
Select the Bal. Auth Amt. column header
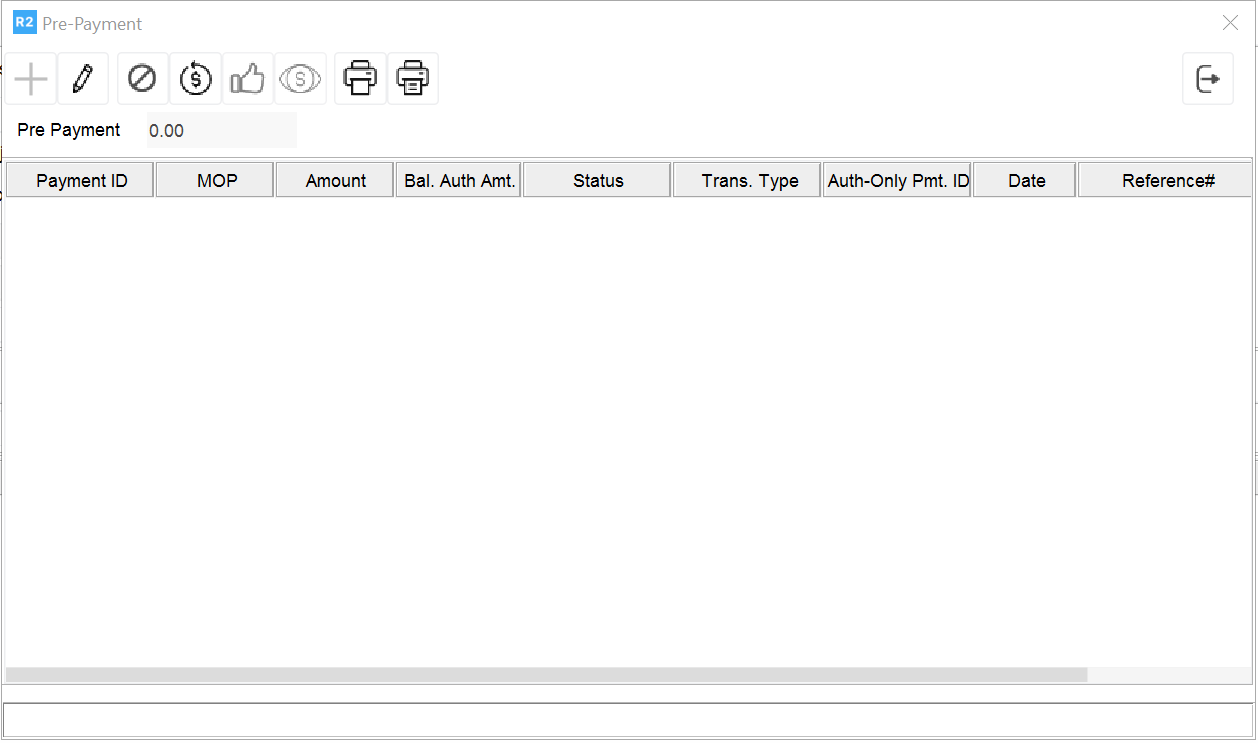coord(459,181)
